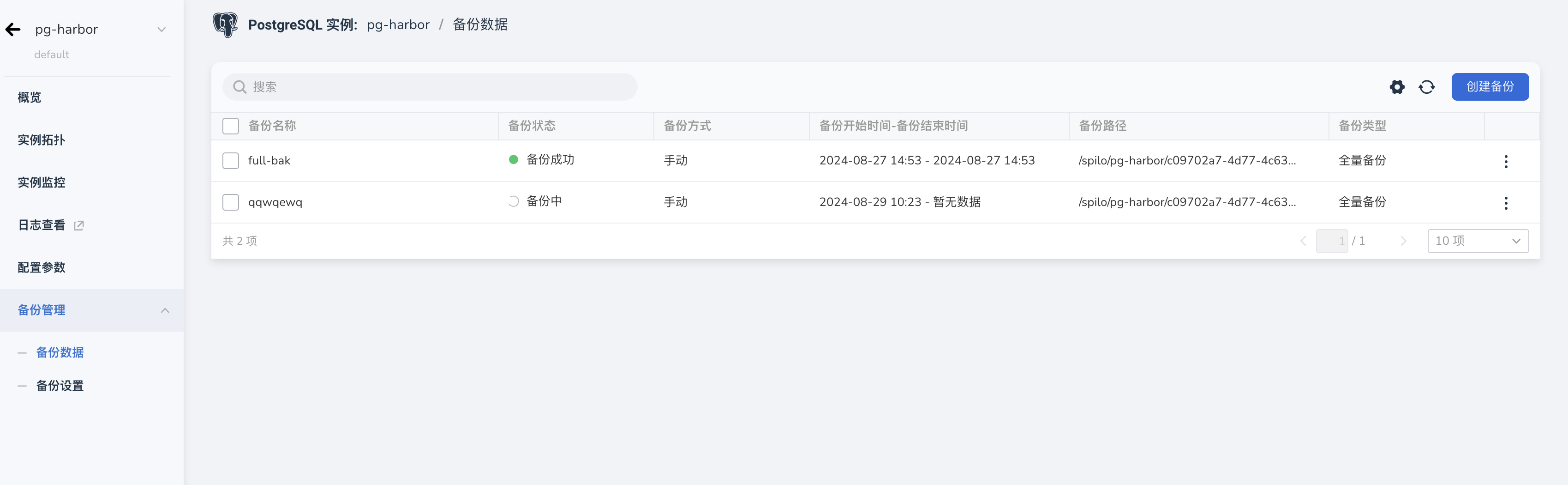Open the pg-harbor instance dropdown

(161, 29)
